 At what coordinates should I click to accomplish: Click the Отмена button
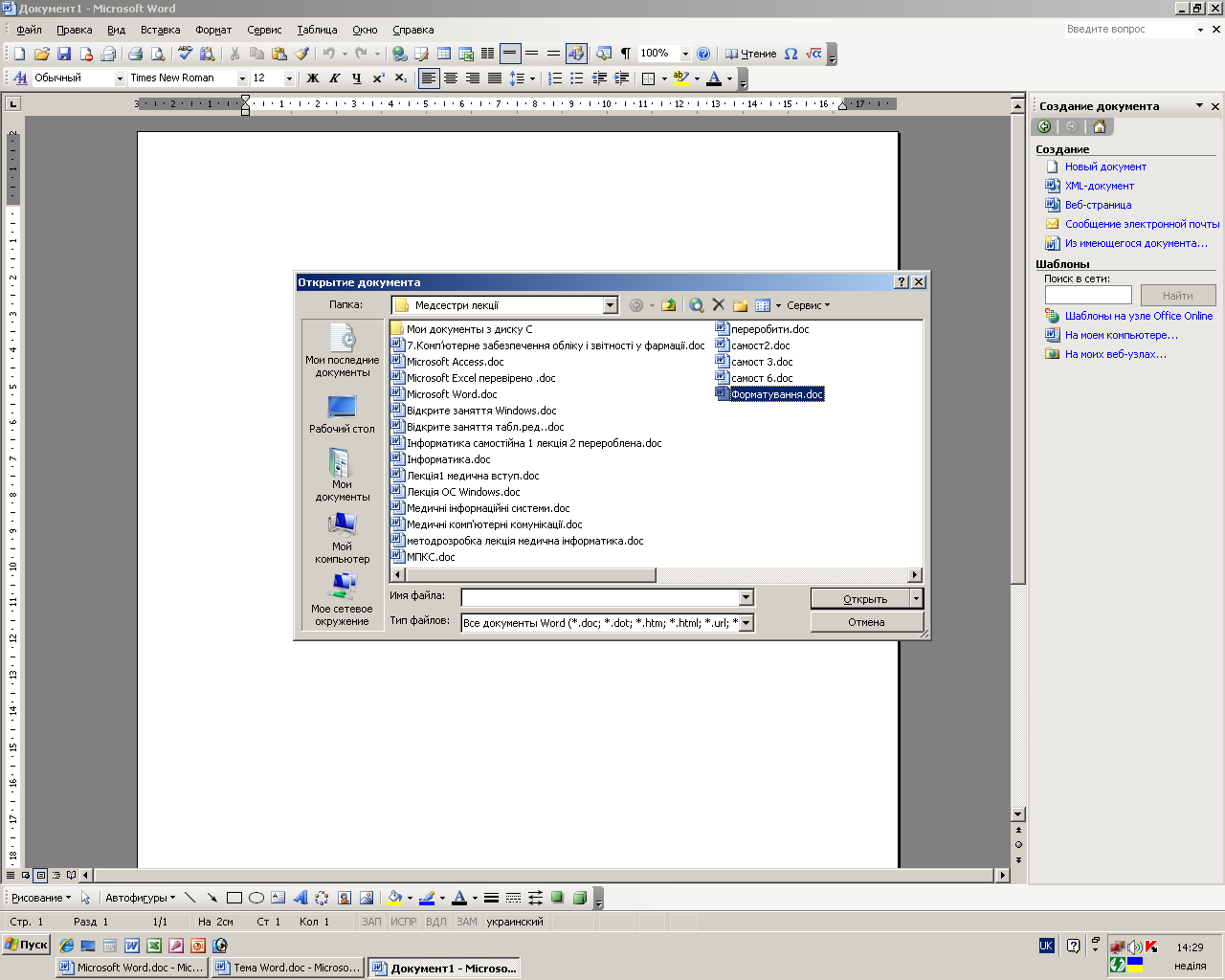point(866,622)
